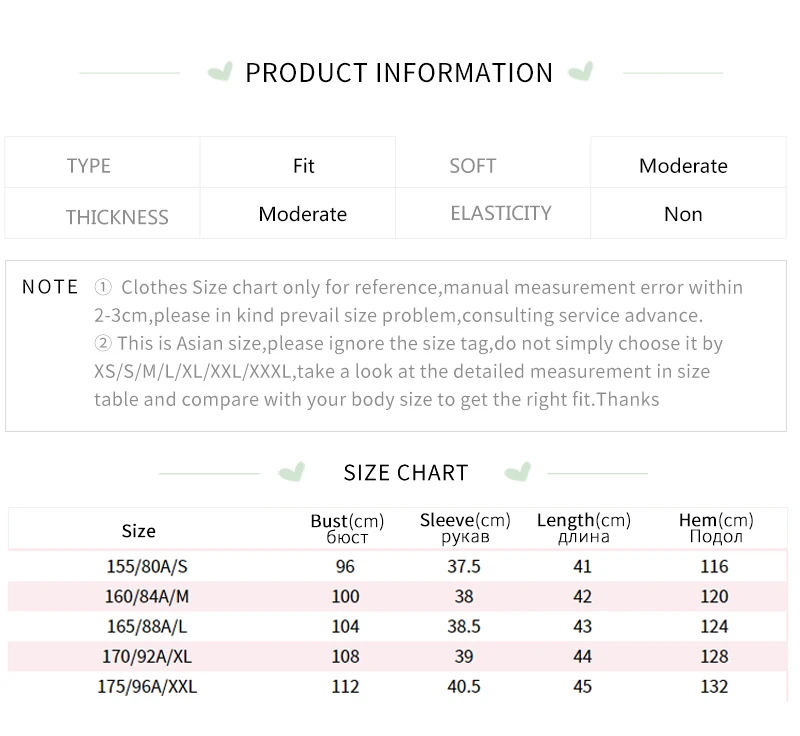This screenshot has width=800, height=736.
Task: Click the green heart right of SIZE CHART
Action: click(x=518, y=472)
